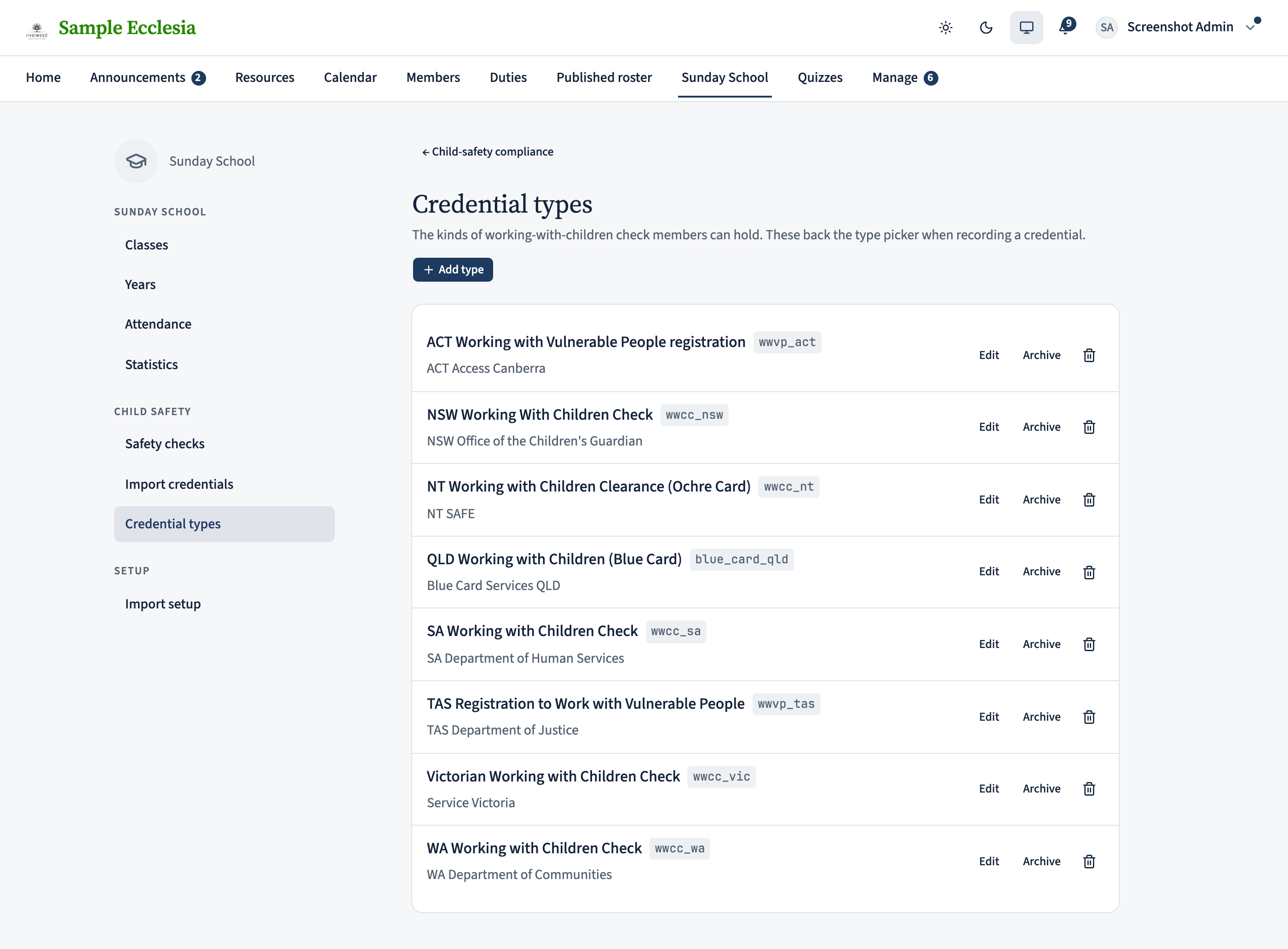Go to the Members tab
This screenshot has width=1288, height=949.
click(433, 78)
